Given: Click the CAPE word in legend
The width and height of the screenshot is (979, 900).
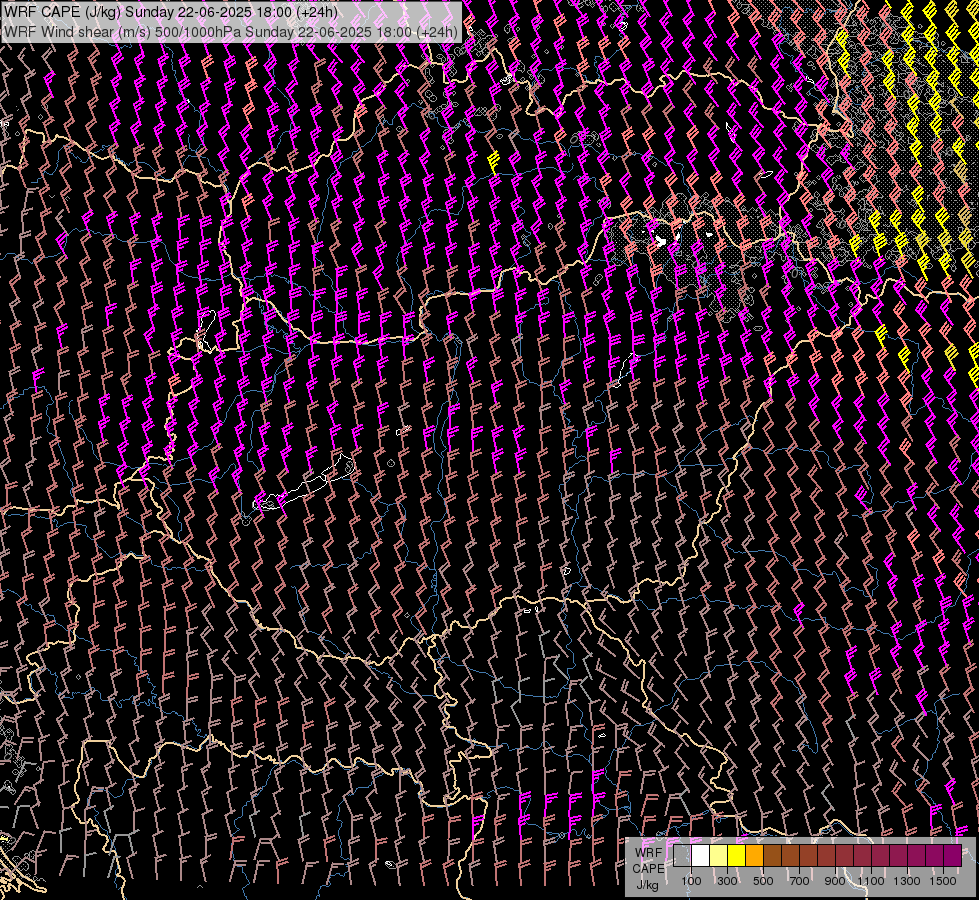Looking at the screenshot, I should pos(648,869).
